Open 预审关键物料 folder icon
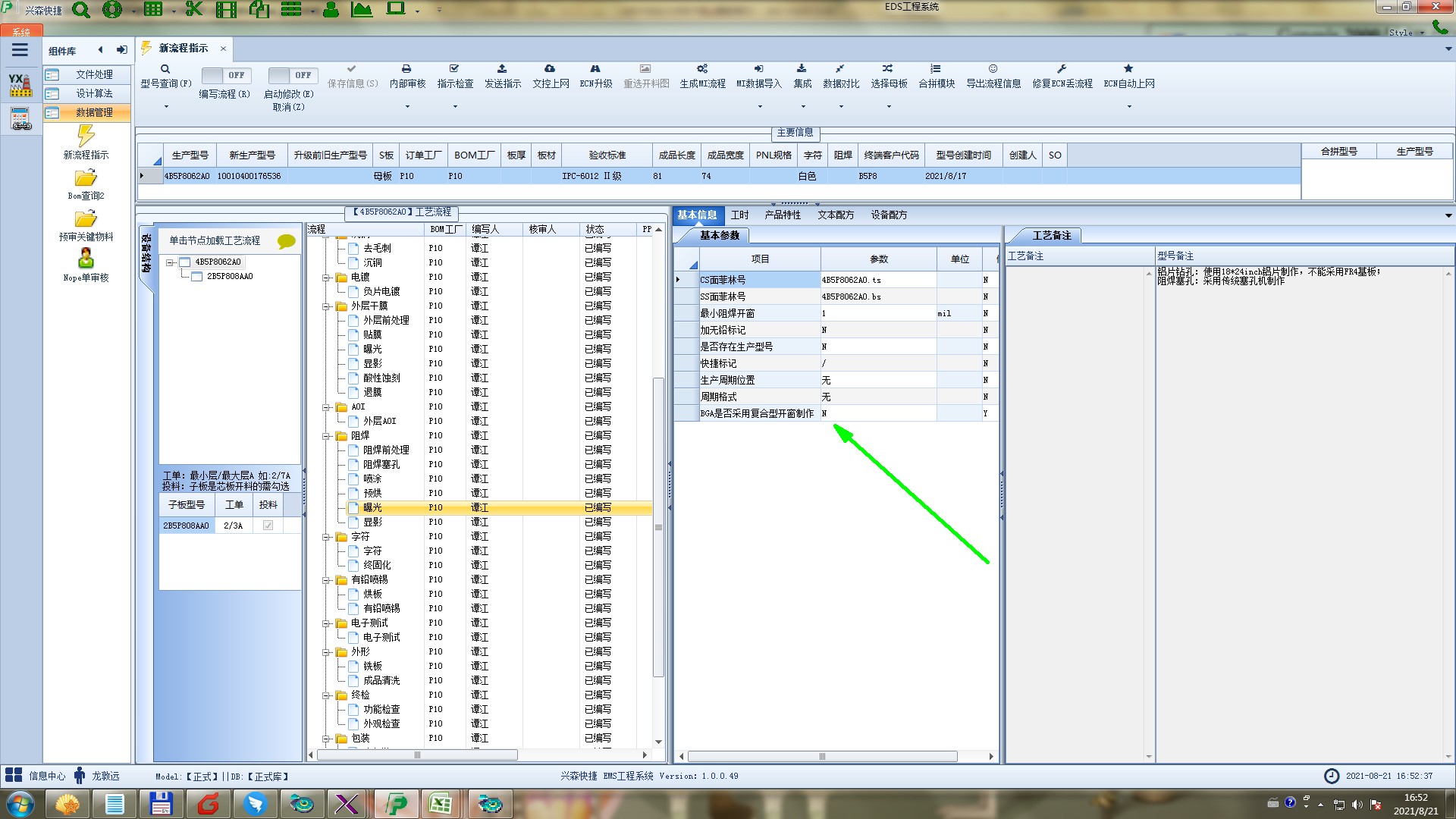 (x=86, y=219)
